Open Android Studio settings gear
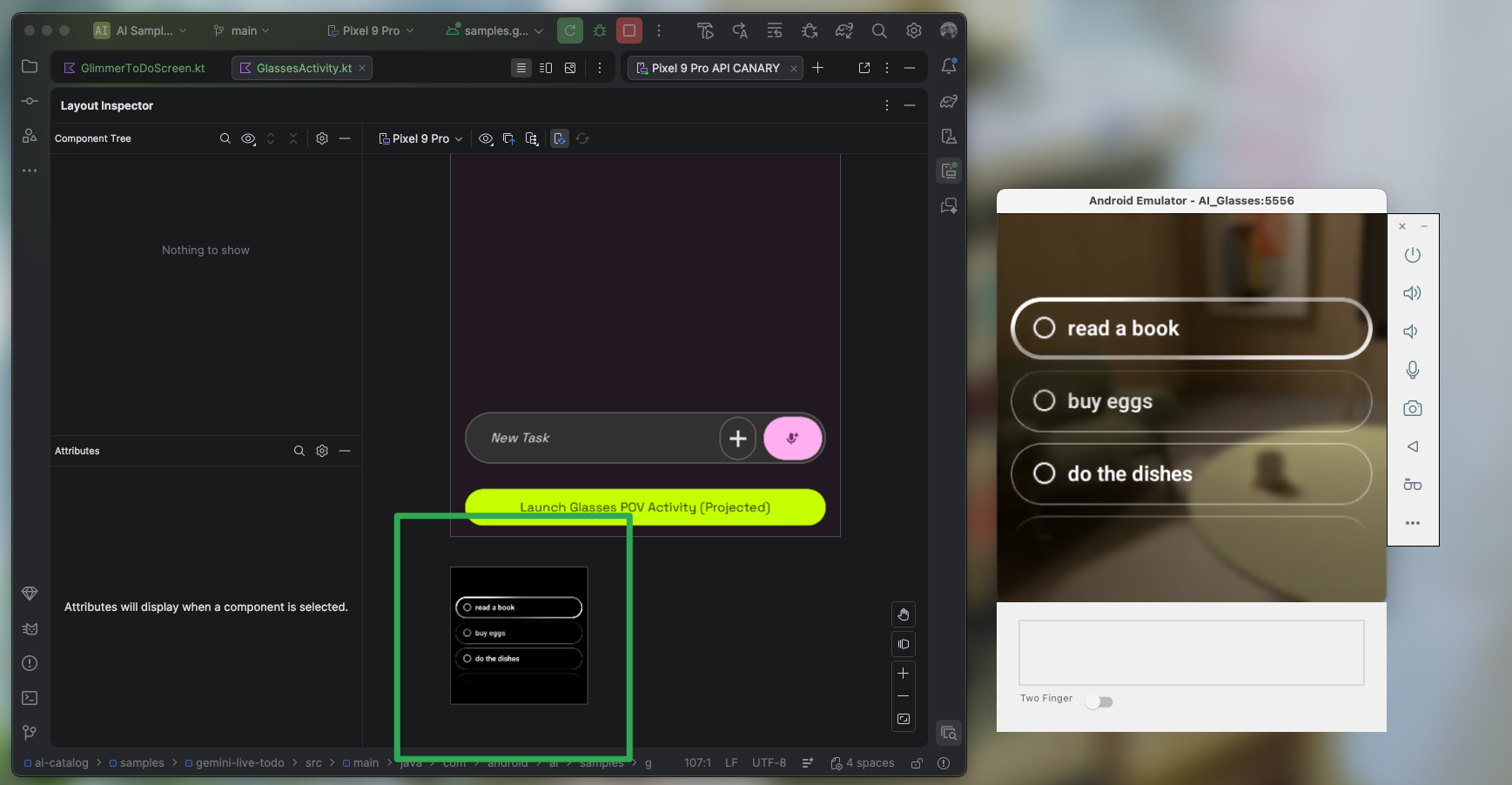The image size is (1512, 785). tap(912, 30)
